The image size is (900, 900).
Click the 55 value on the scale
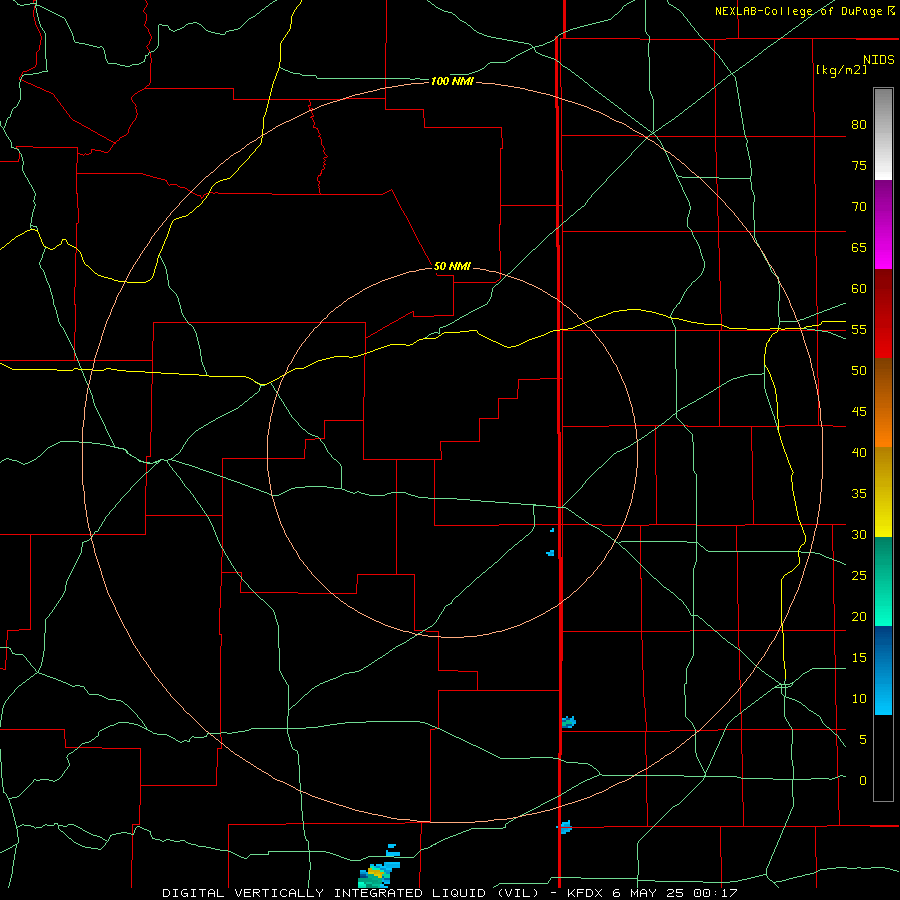click(x=859, y=329)
